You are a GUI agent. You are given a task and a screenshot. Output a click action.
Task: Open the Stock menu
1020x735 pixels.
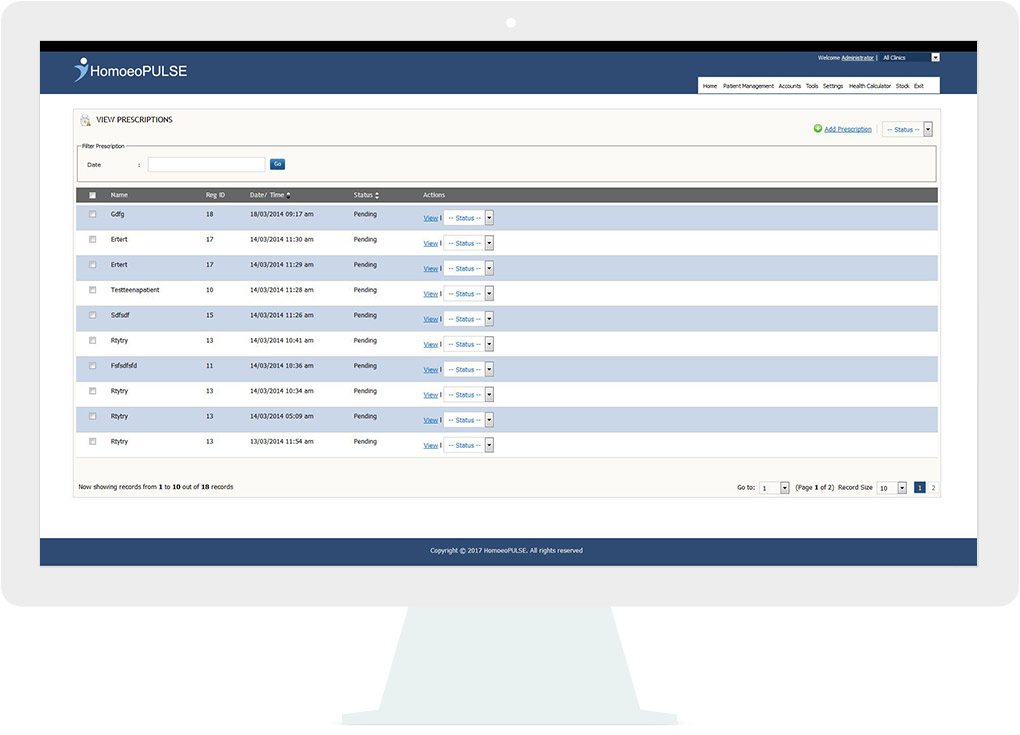(902, 86)
